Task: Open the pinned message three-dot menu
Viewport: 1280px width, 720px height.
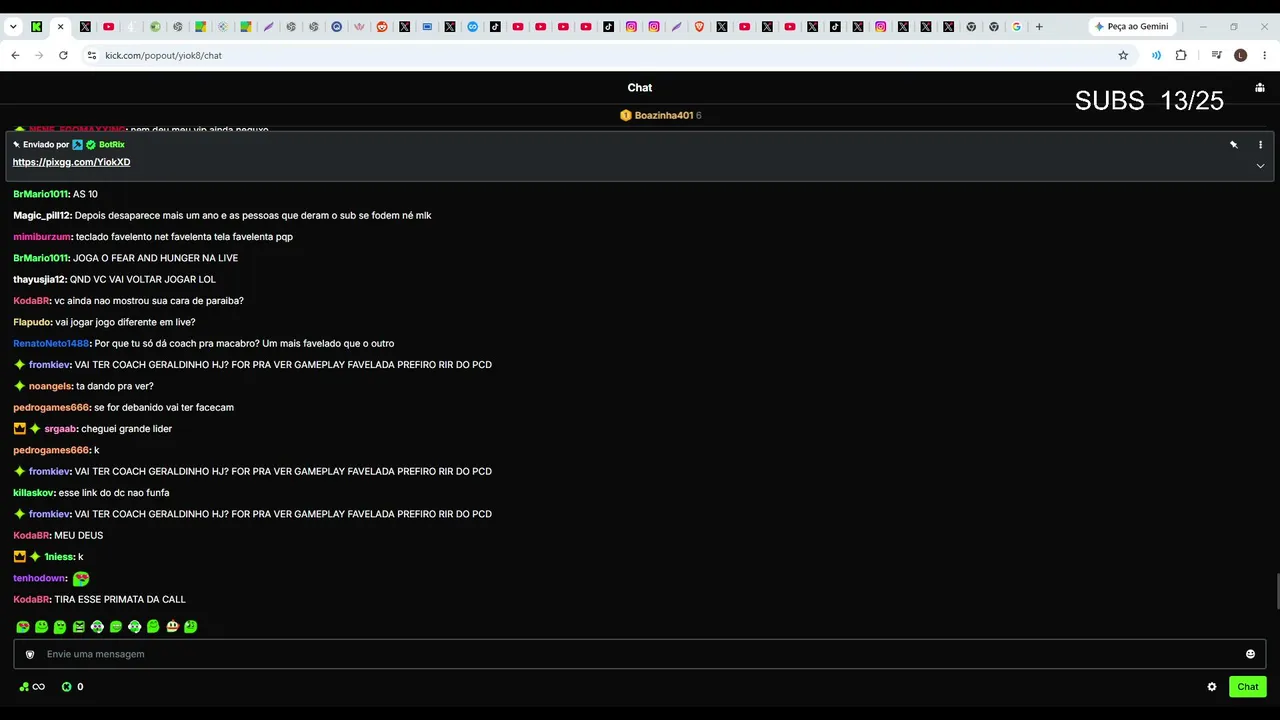Action: (x=1260, y=144)
